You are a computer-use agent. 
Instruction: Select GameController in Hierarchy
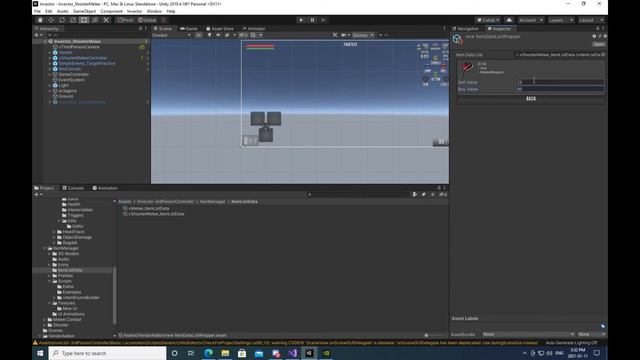pos(74,74)
